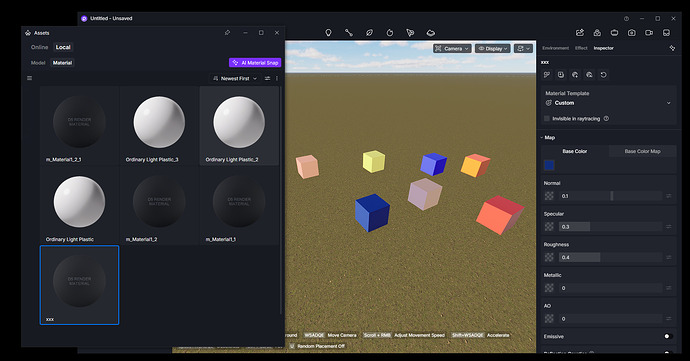Click the help icon in main window title bar
The image size is (690, 361).
pyautogui.click(x=626, y=18)
